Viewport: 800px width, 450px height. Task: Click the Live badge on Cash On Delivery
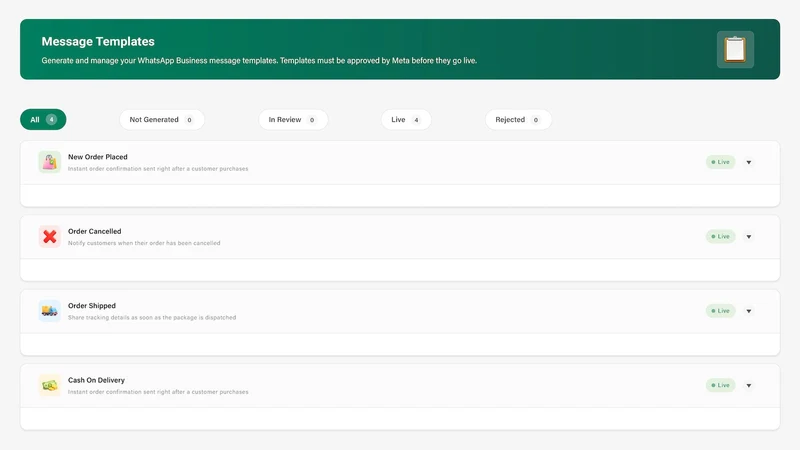720,385
